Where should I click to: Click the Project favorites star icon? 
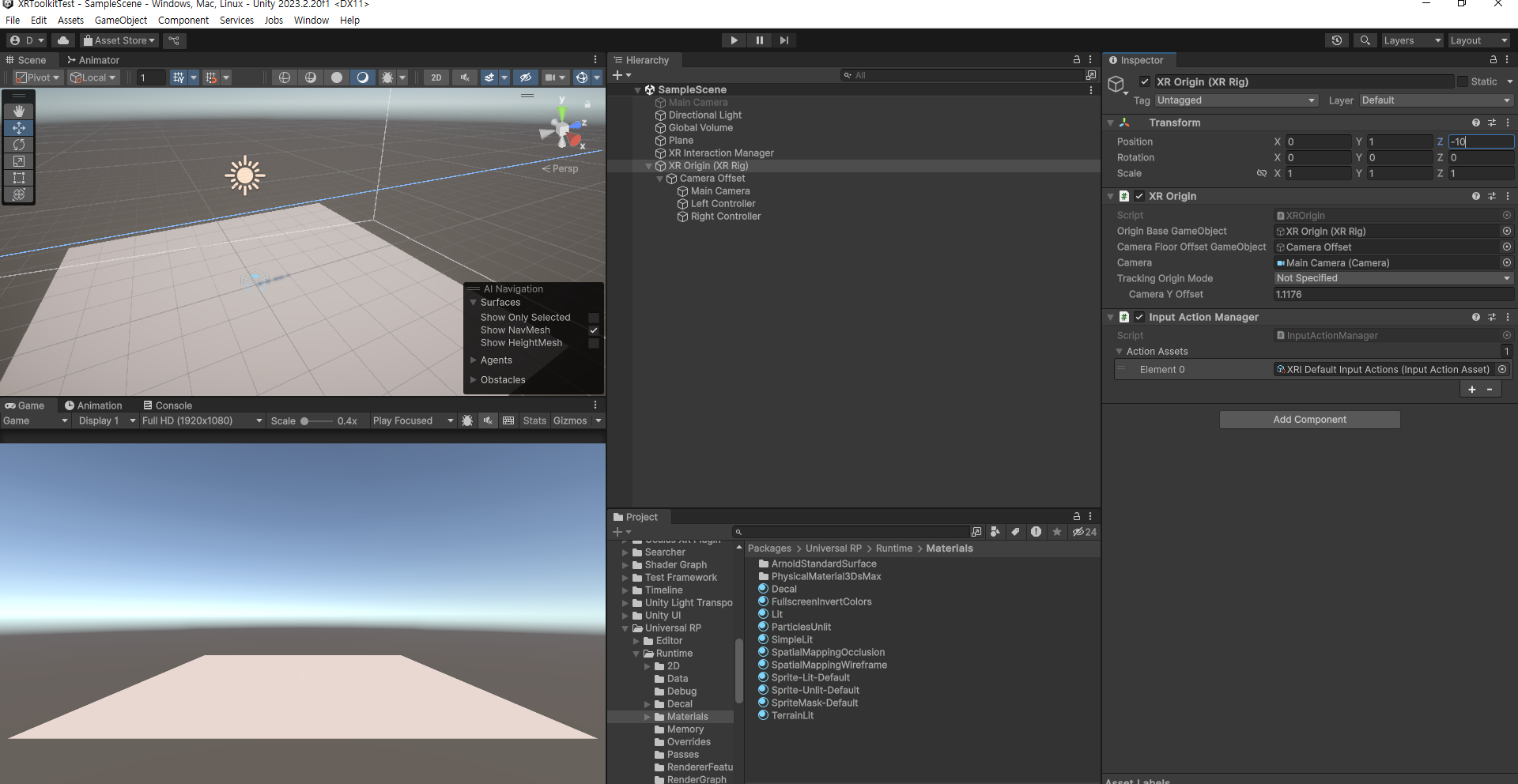click(1056, 532)
